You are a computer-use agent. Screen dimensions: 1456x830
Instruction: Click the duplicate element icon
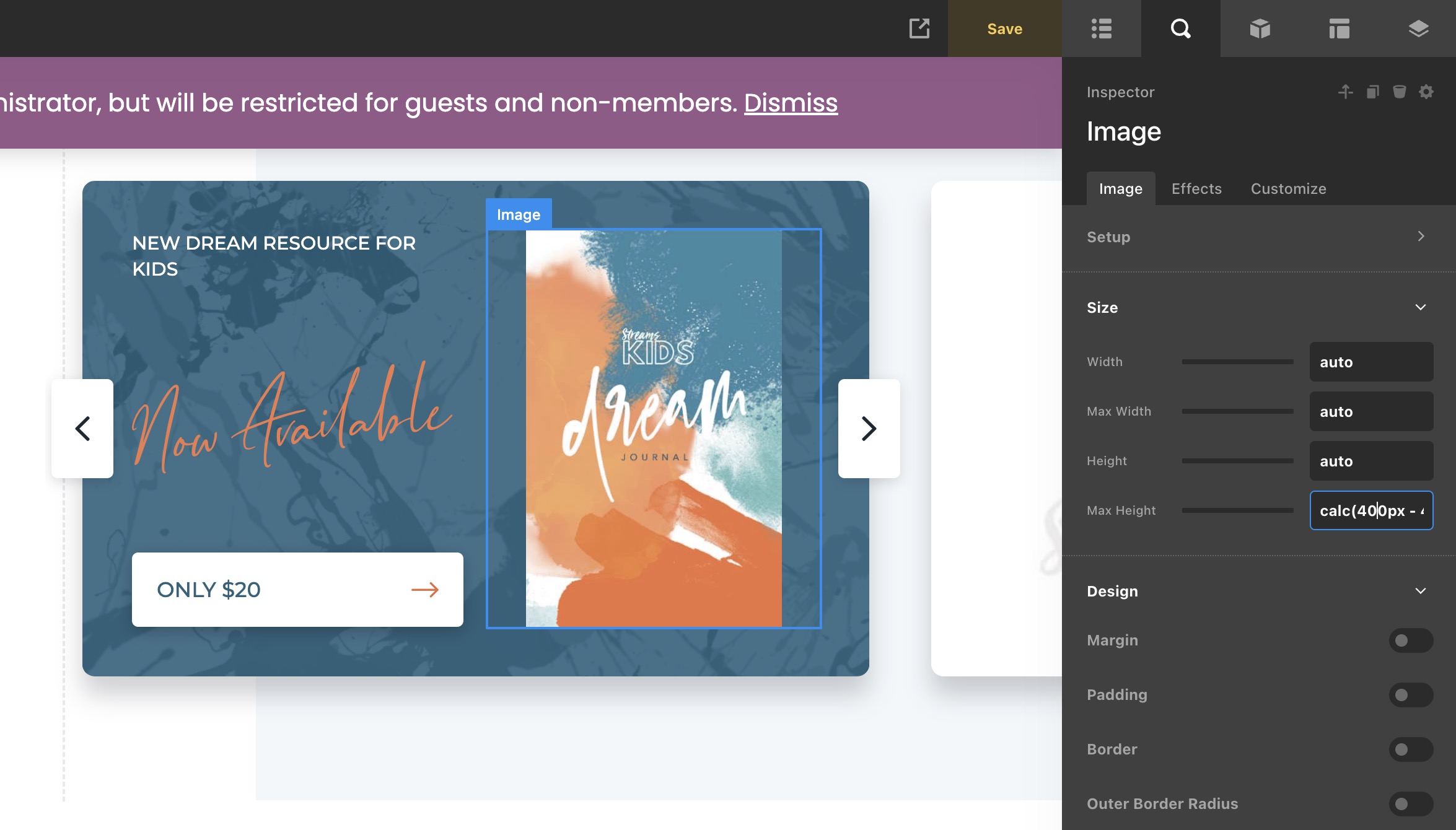1372,92
